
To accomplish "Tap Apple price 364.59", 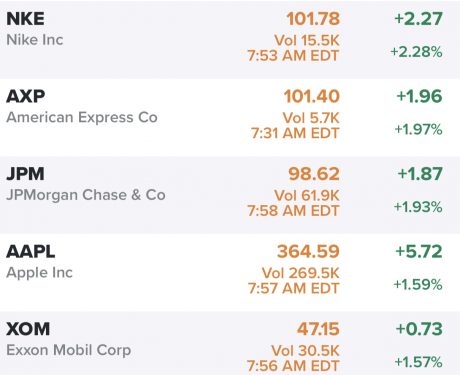I will point(308,251).
